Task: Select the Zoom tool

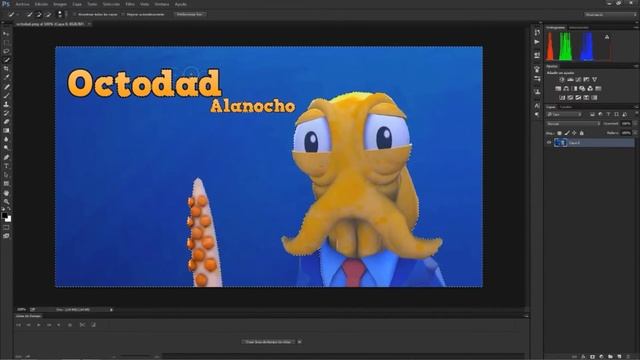Action: pyautogui.click(x=6, y=201)
